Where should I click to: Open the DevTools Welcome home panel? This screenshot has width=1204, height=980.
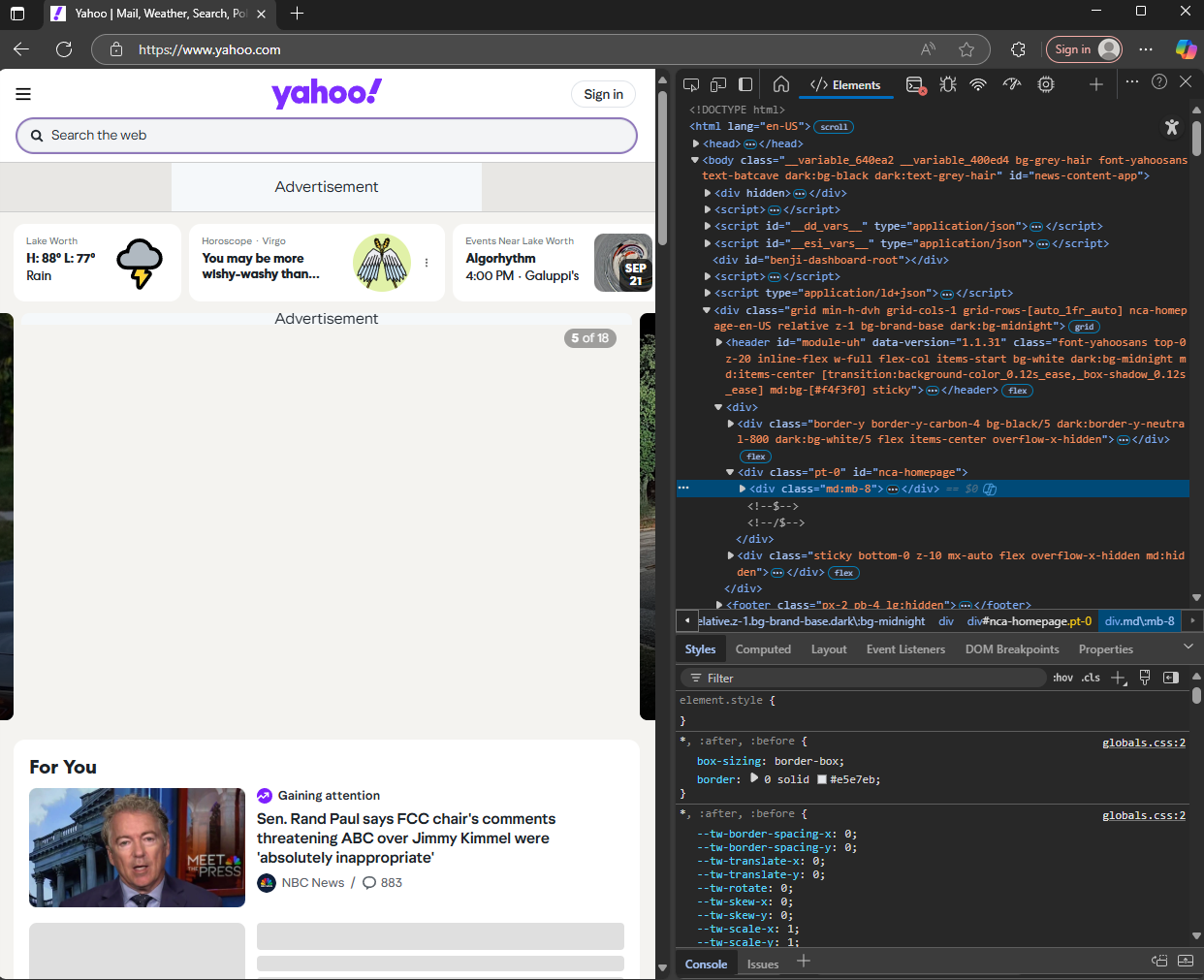pos(781,84)
